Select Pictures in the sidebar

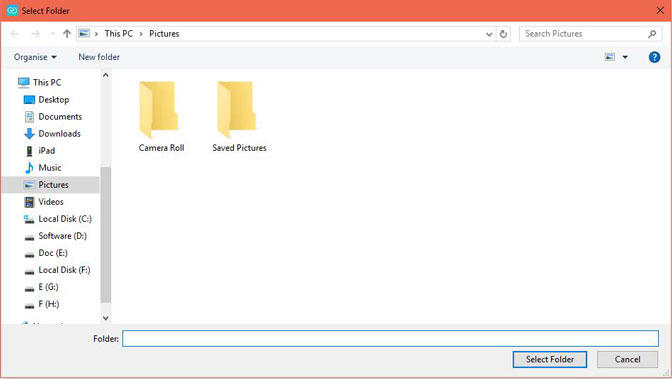[51, 185]
